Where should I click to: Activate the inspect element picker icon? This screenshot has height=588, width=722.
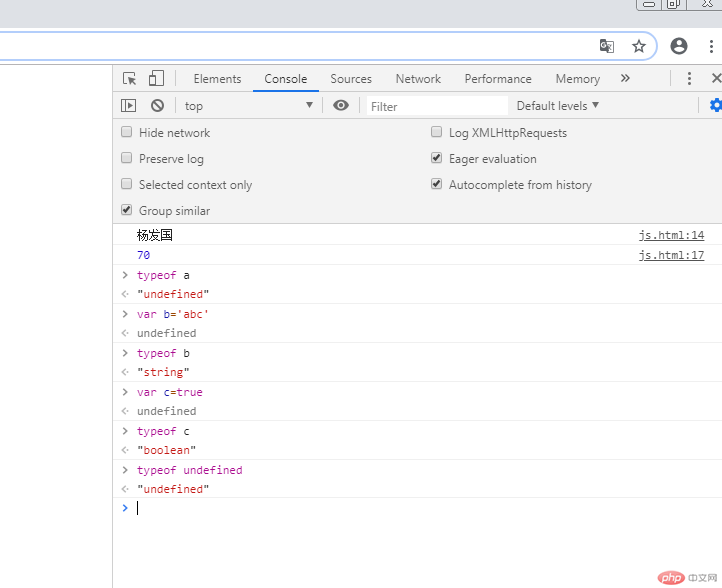pyautogui.click(x=129, y=79)
